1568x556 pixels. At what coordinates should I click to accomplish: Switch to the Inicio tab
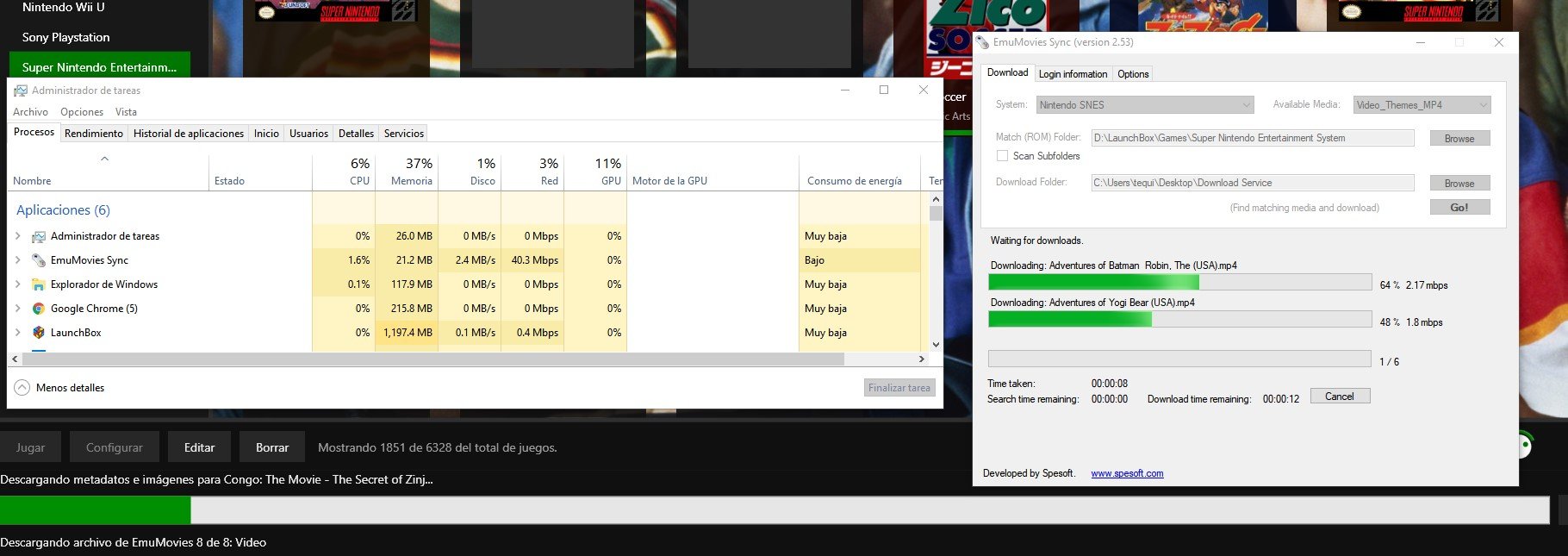pos(266,134)
